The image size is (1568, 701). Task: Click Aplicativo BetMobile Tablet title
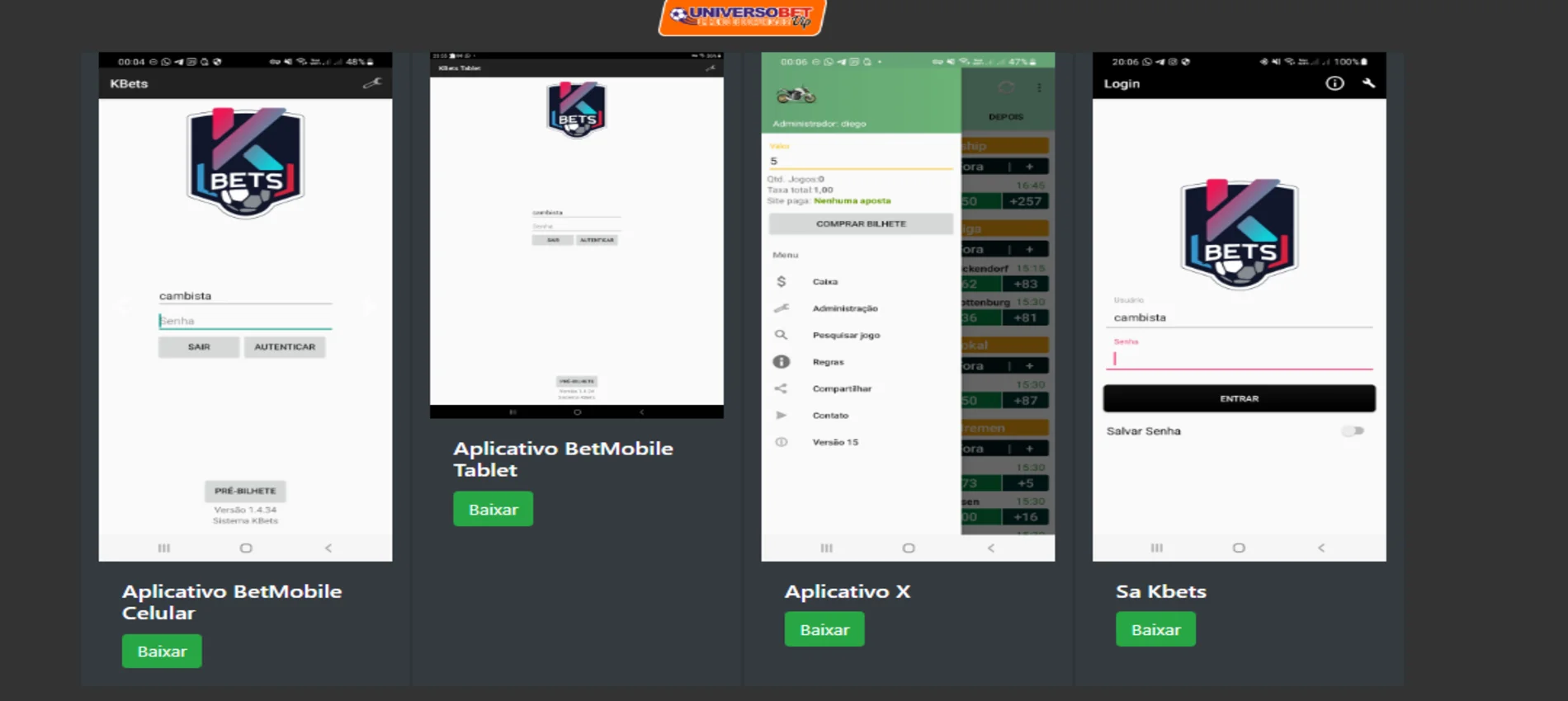pyautogui.click(x=563, y=459)
